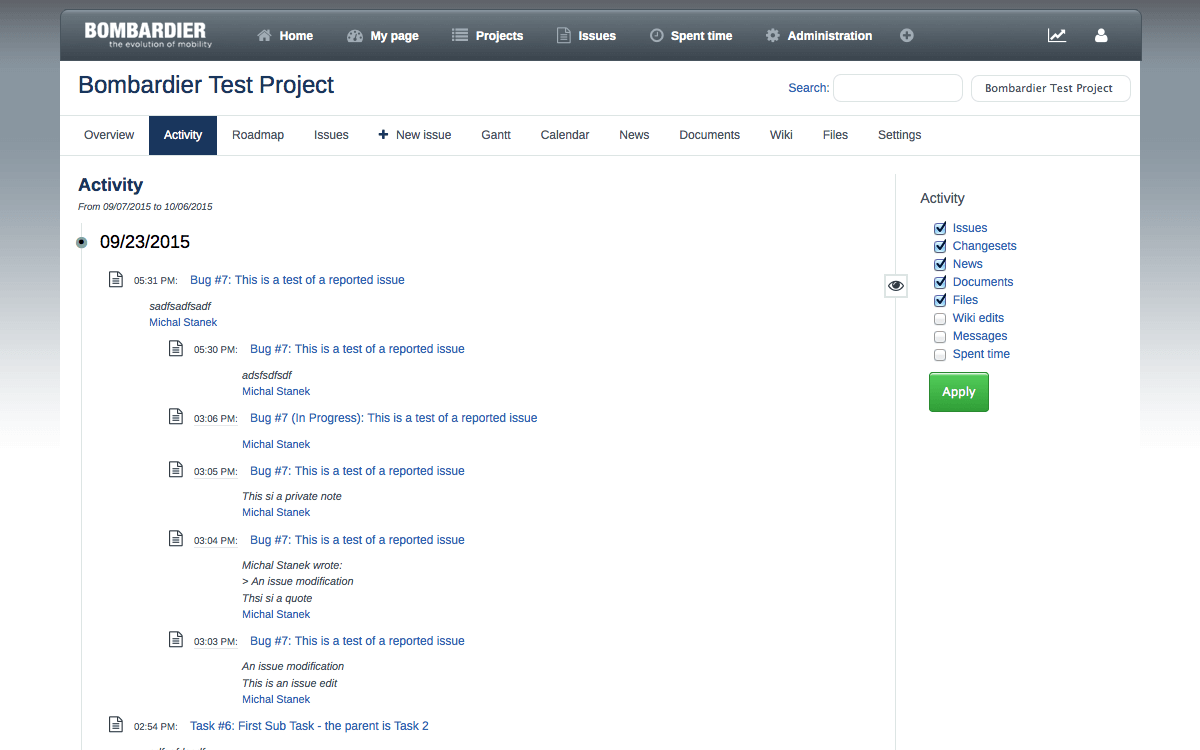Open Bug #7 link at 03:04 PM
Image resolution: width=1200 pixels, height=750 pixels.
pos(357,540)
